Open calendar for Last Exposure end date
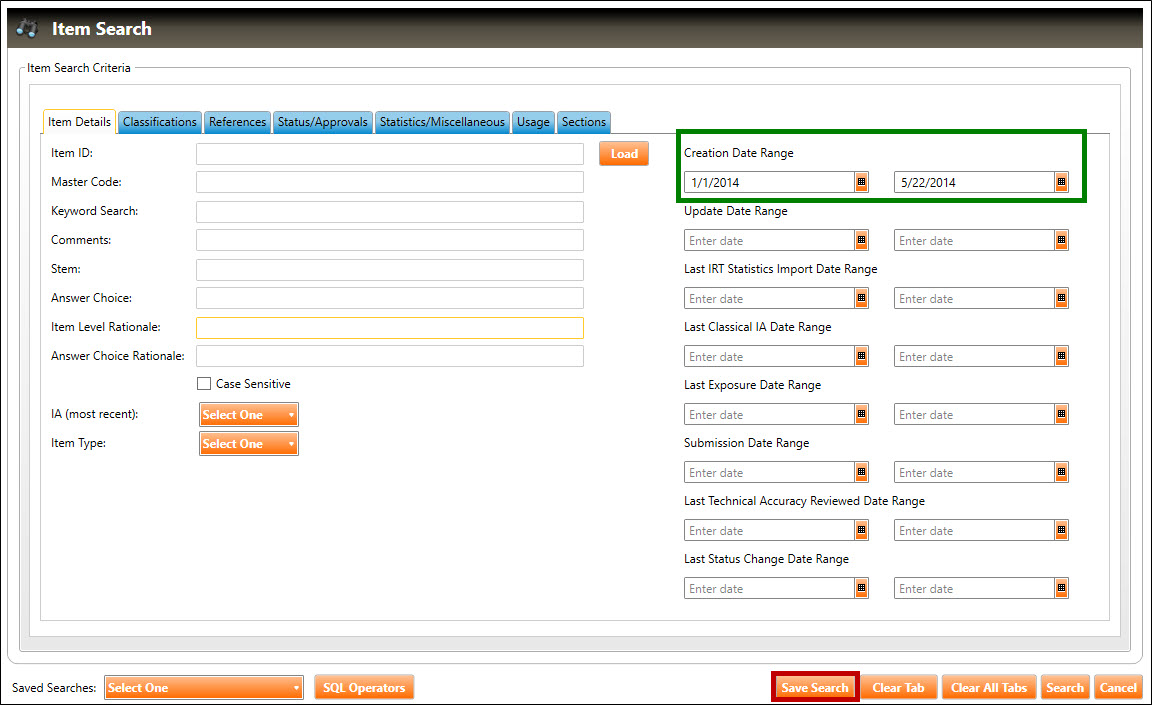The image size is (1152, 705). 1061,415
